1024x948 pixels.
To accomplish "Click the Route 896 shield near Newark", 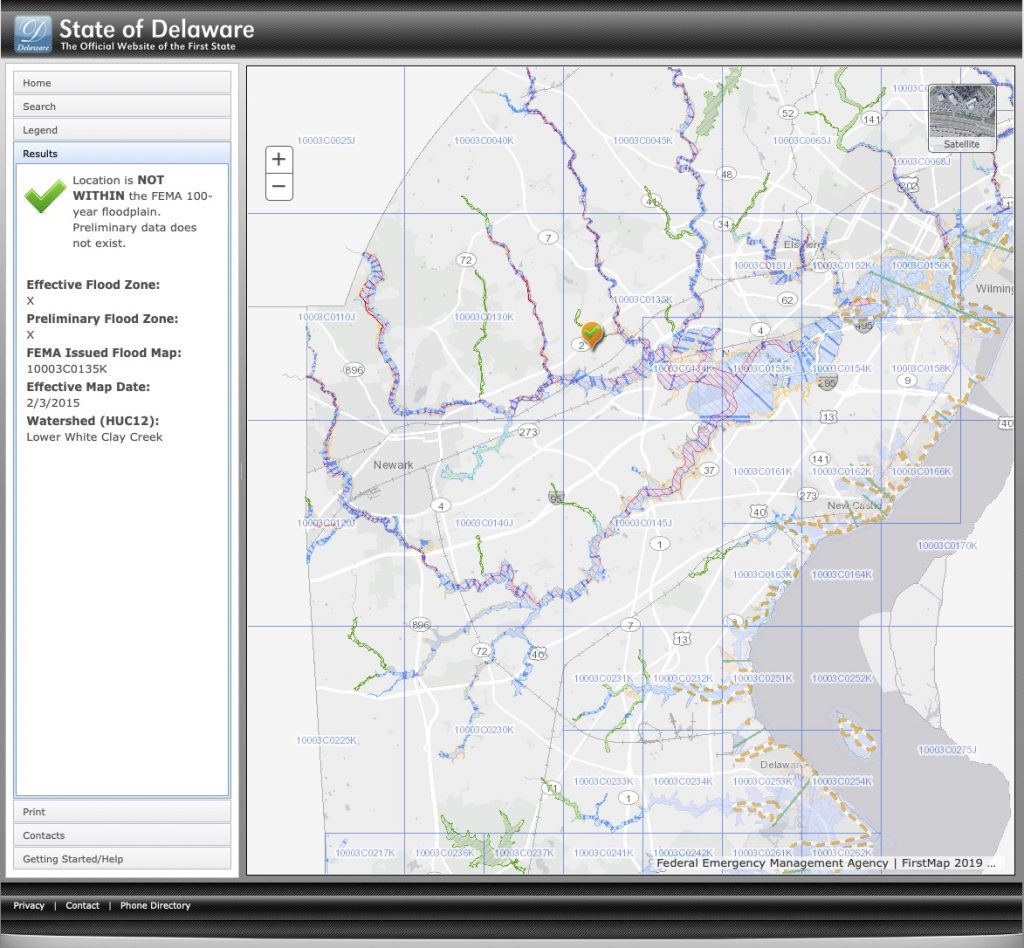I will tap(354, 369).
